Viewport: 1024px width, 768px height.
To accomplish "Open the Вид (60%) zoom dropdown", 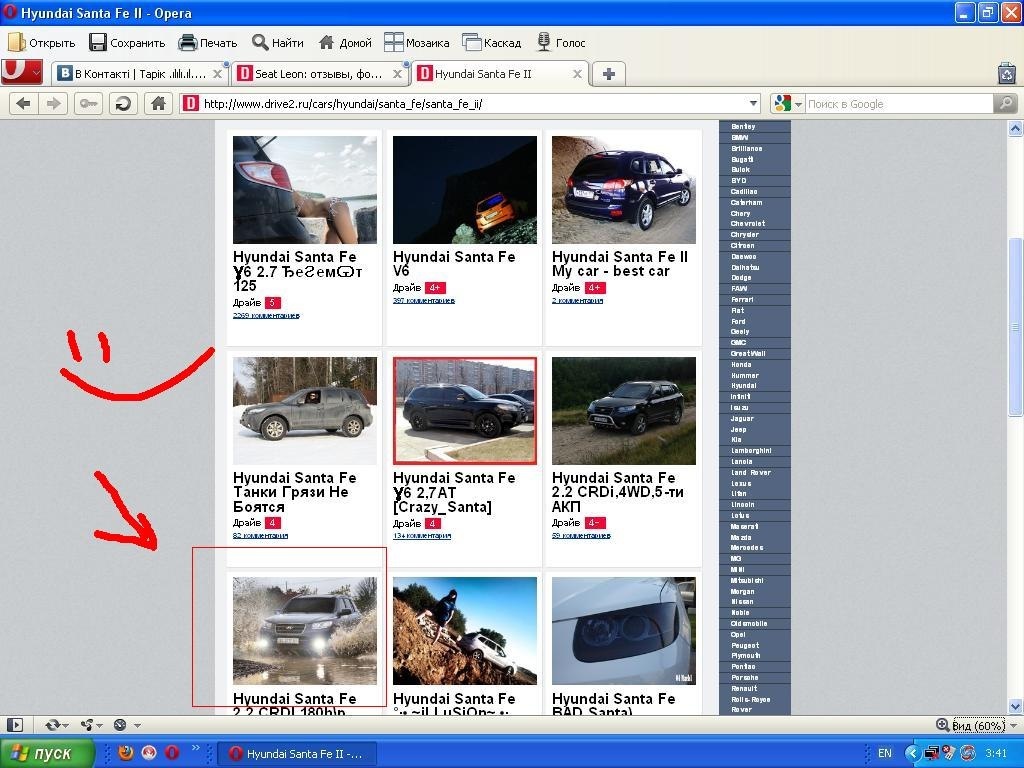I will coord(1014,726).
